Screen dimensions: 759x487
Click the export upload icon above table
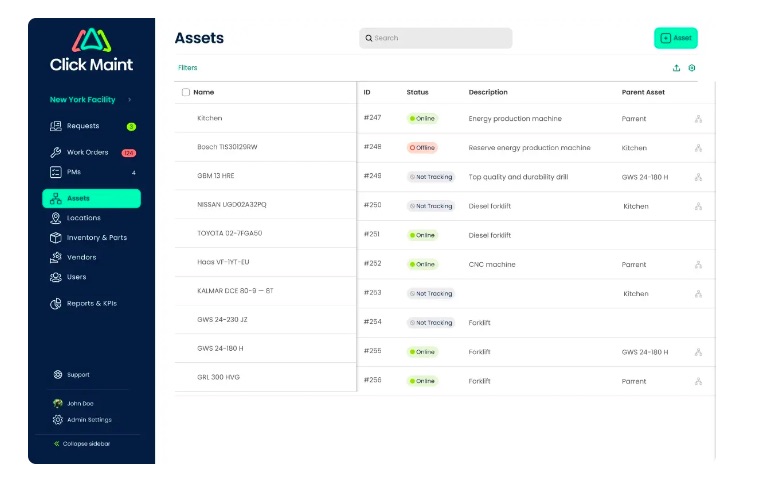click(x=676, y=68)
